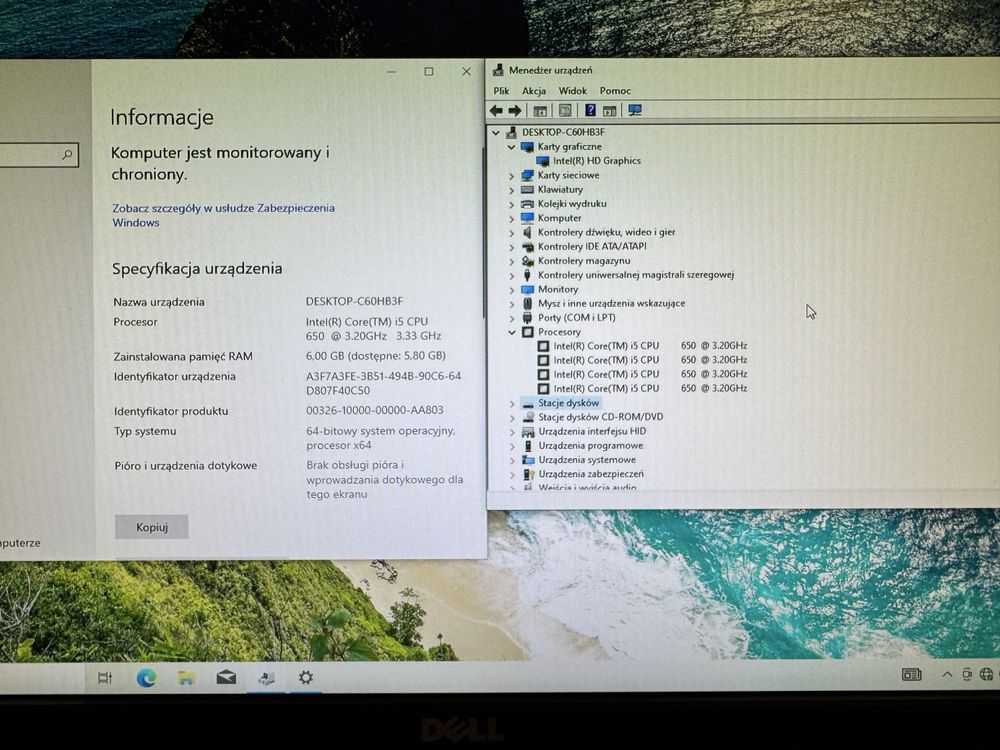Image resolution: width=1000 pixels, height=750 pixels.
Task: Click Device Manager taskbar icon
Action: tap(267, 678)
